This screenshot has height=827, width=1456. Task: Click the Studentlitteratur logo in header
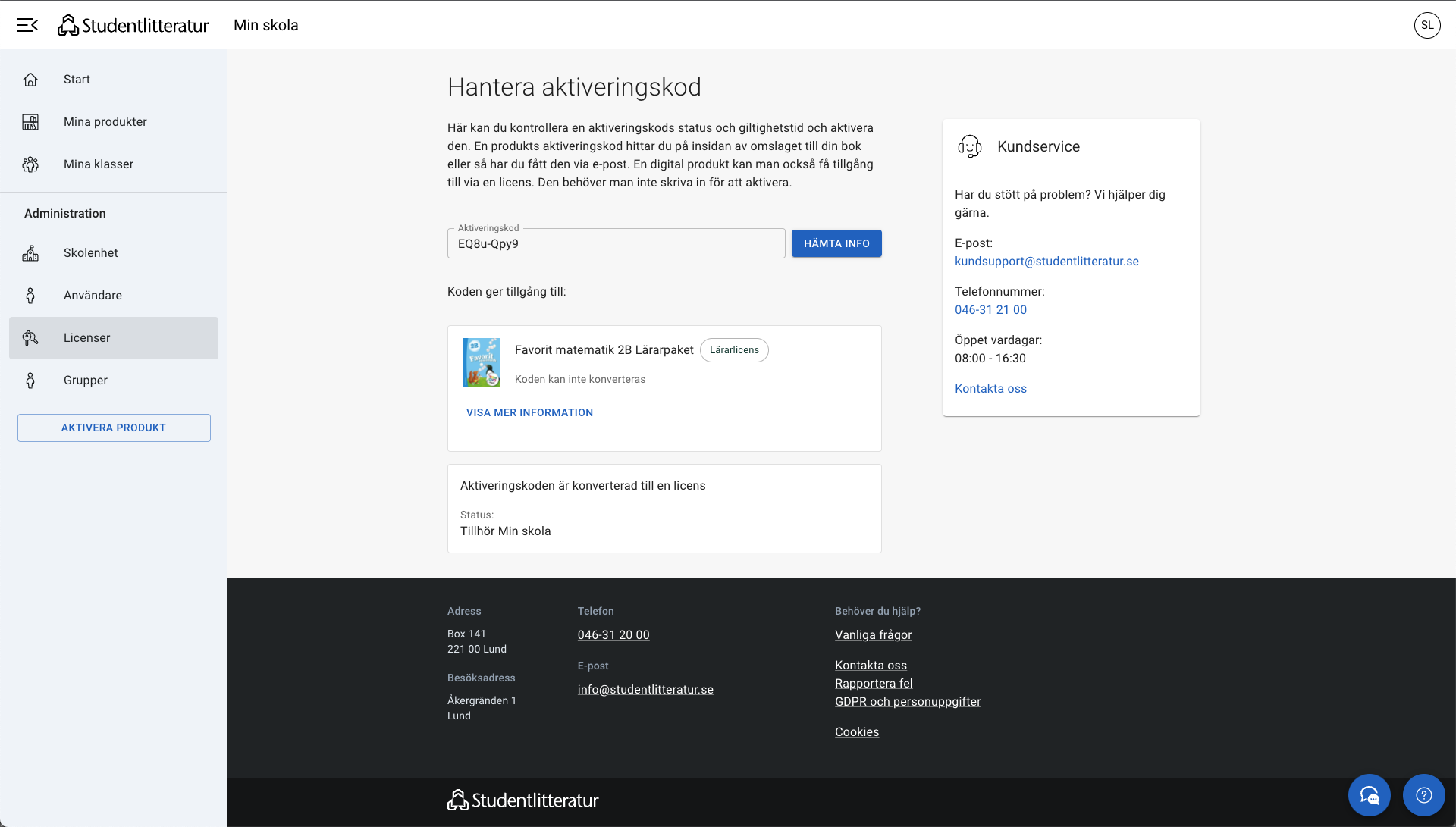coord(133,25)
